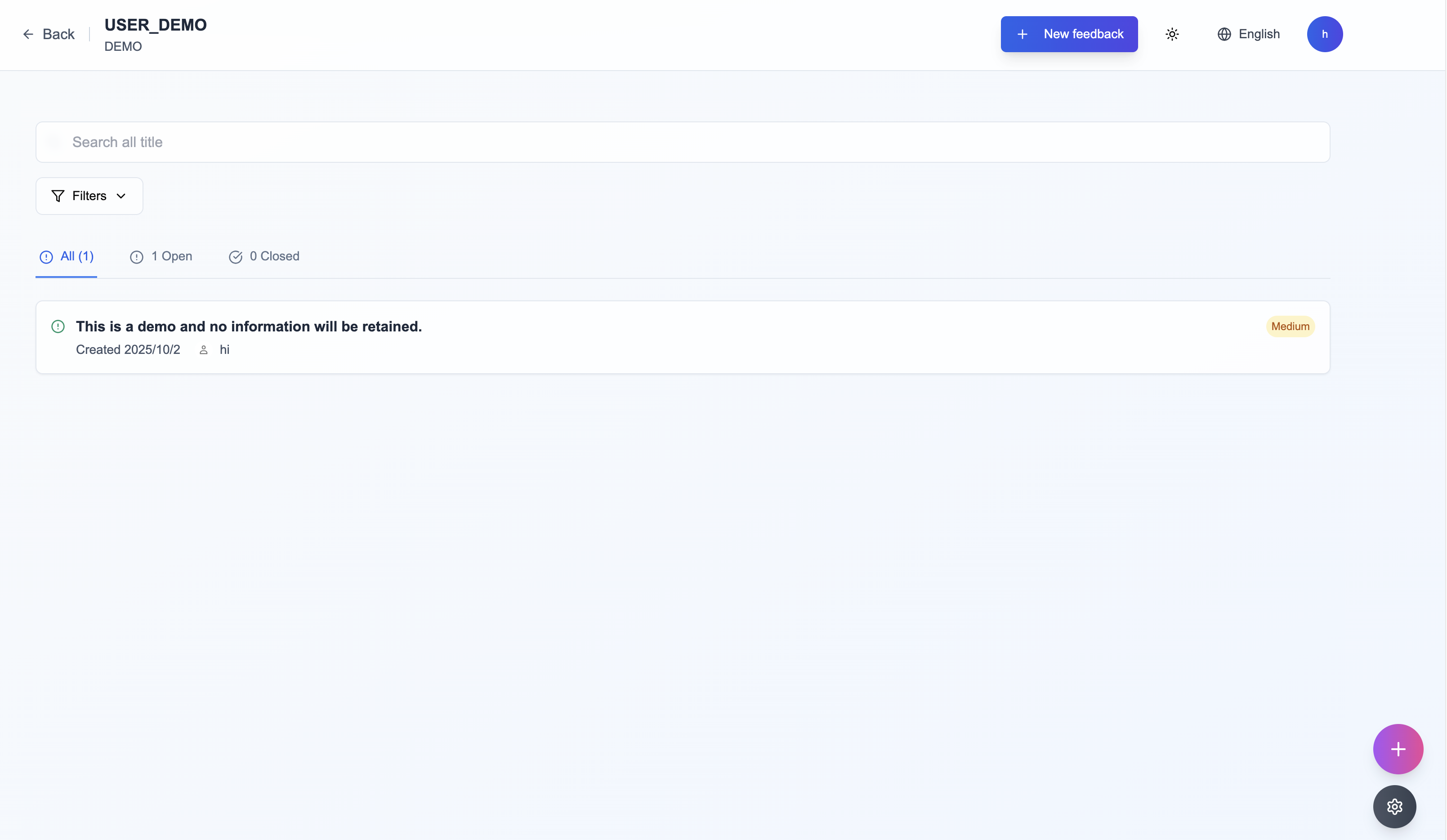1447x840 pixels.
Task: Expand the Filters dropdown chevron
Action: pyautogui.click(x=121, y=197)
